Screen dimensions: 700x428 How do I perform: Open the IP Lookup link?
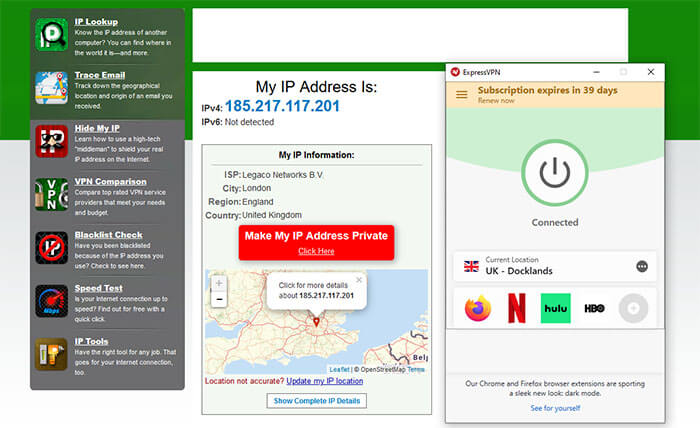click(96, 21)
